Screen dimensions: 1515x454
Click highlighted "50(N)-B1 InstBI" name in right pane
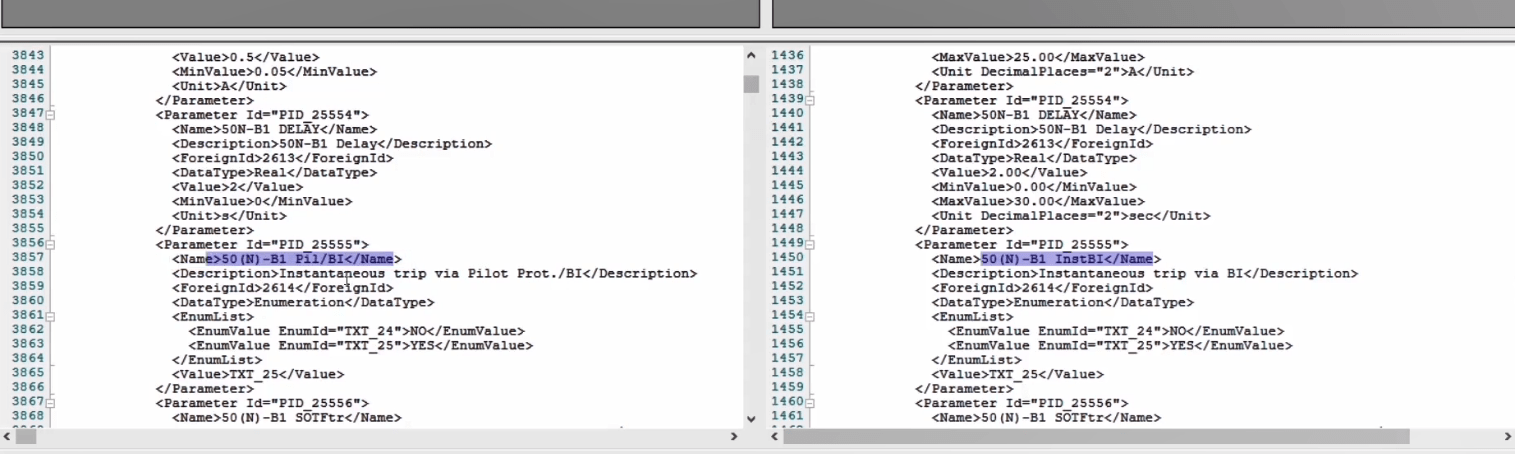click(1066, 259)
